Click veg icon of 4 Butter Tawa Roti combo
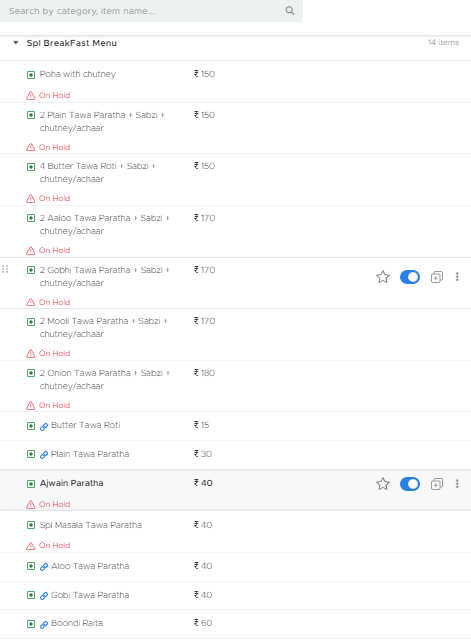The width and height of the screenshot is (471, 640). tap(31, 167)
